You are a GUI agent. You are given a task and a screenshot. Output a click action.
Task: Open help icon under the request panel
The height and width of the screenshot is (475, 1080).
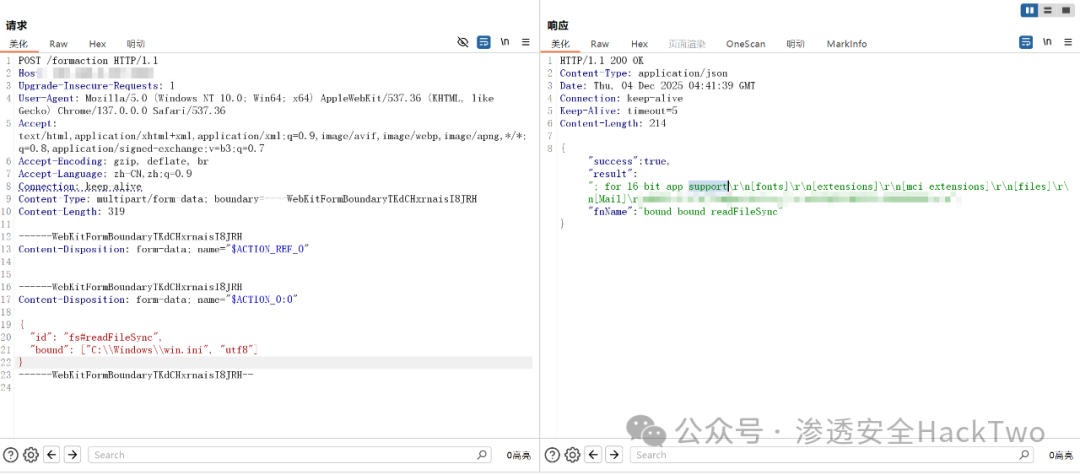[x=11, y=455]
